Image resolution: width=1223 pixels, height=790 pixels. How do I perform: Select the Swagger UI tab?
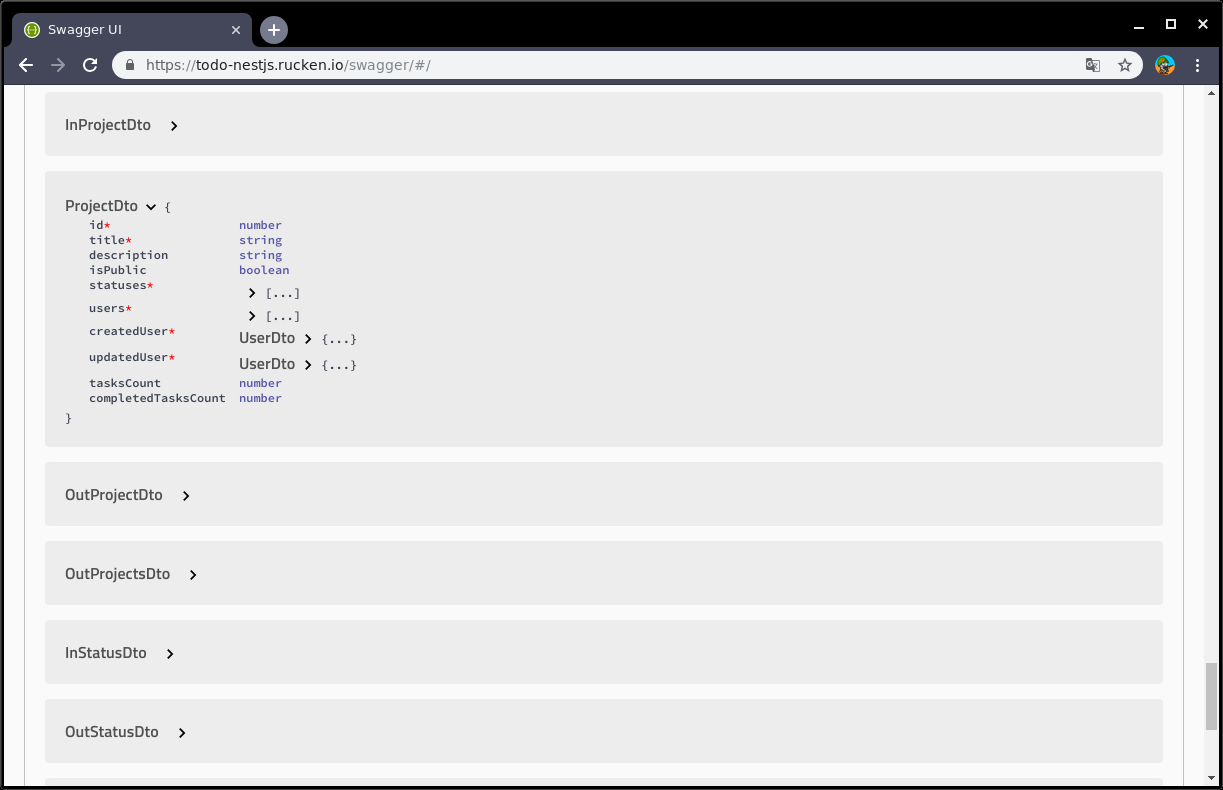tap(132, 30)
